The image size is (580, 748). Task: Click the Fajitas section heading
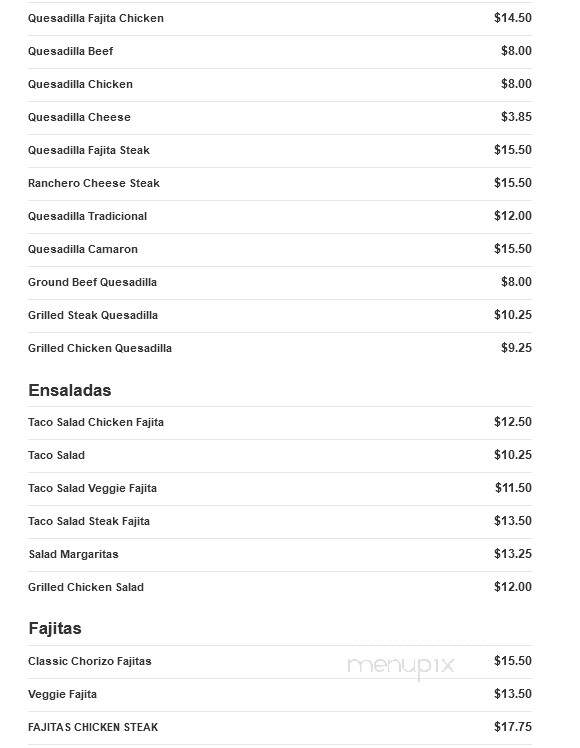point(55,628)
